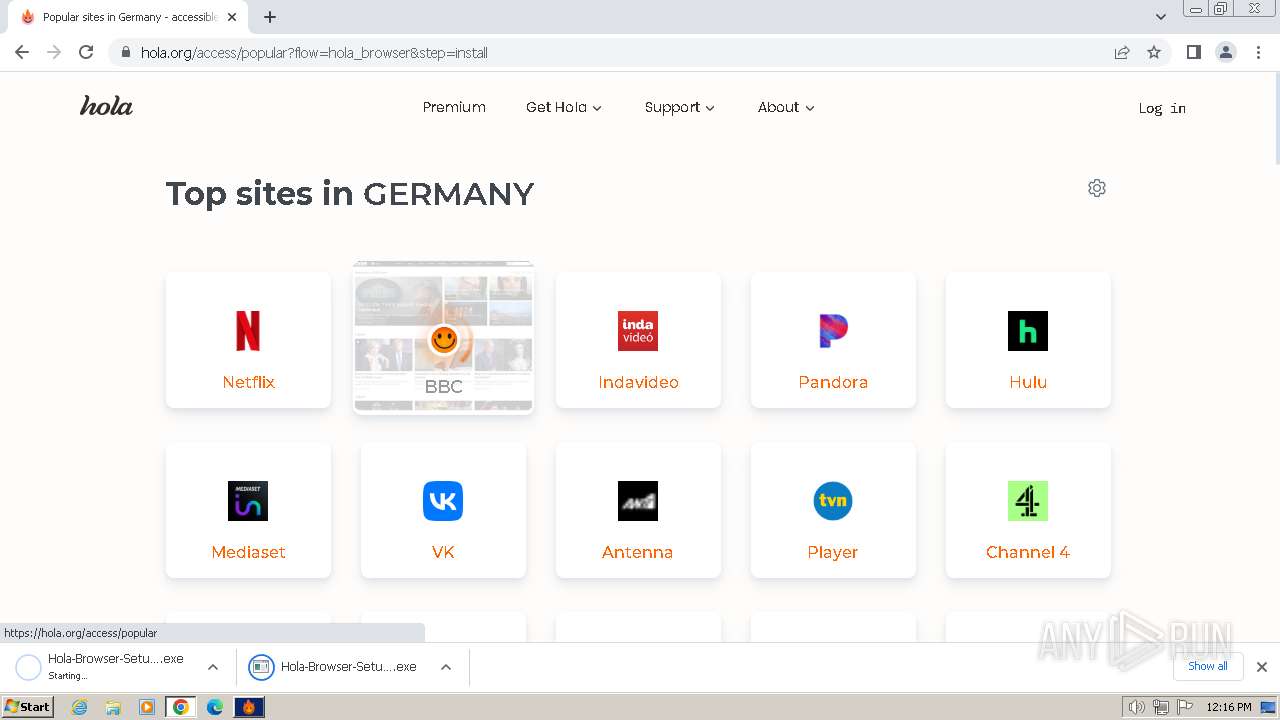Open the Hulu site icon
This screenshot has width=1280, height=720.
coord(1028,331)
